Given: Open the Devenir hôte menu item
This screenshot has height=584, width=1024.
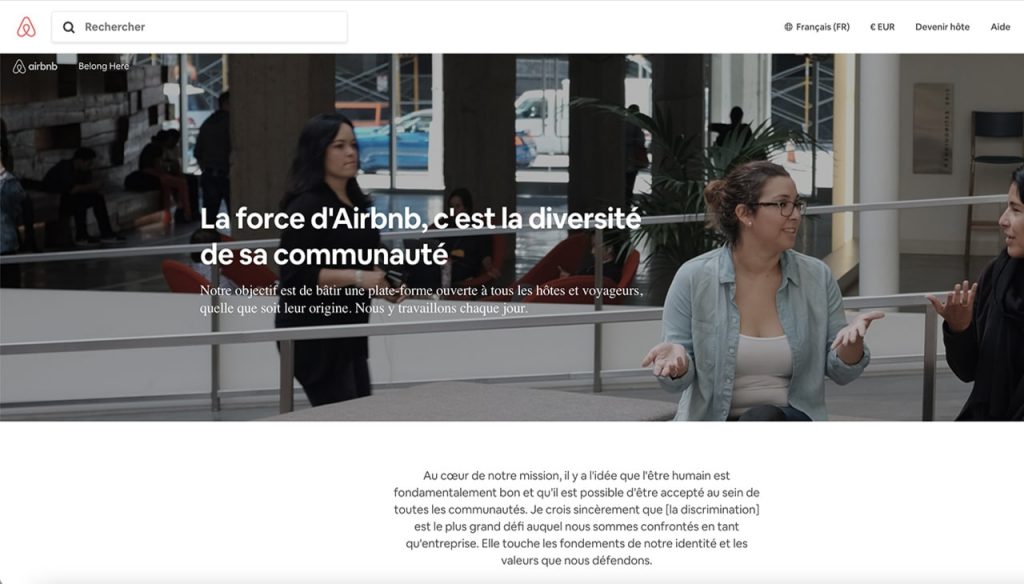Looking at the screenshot, I should pyautogui.click(x=942, y=27).
